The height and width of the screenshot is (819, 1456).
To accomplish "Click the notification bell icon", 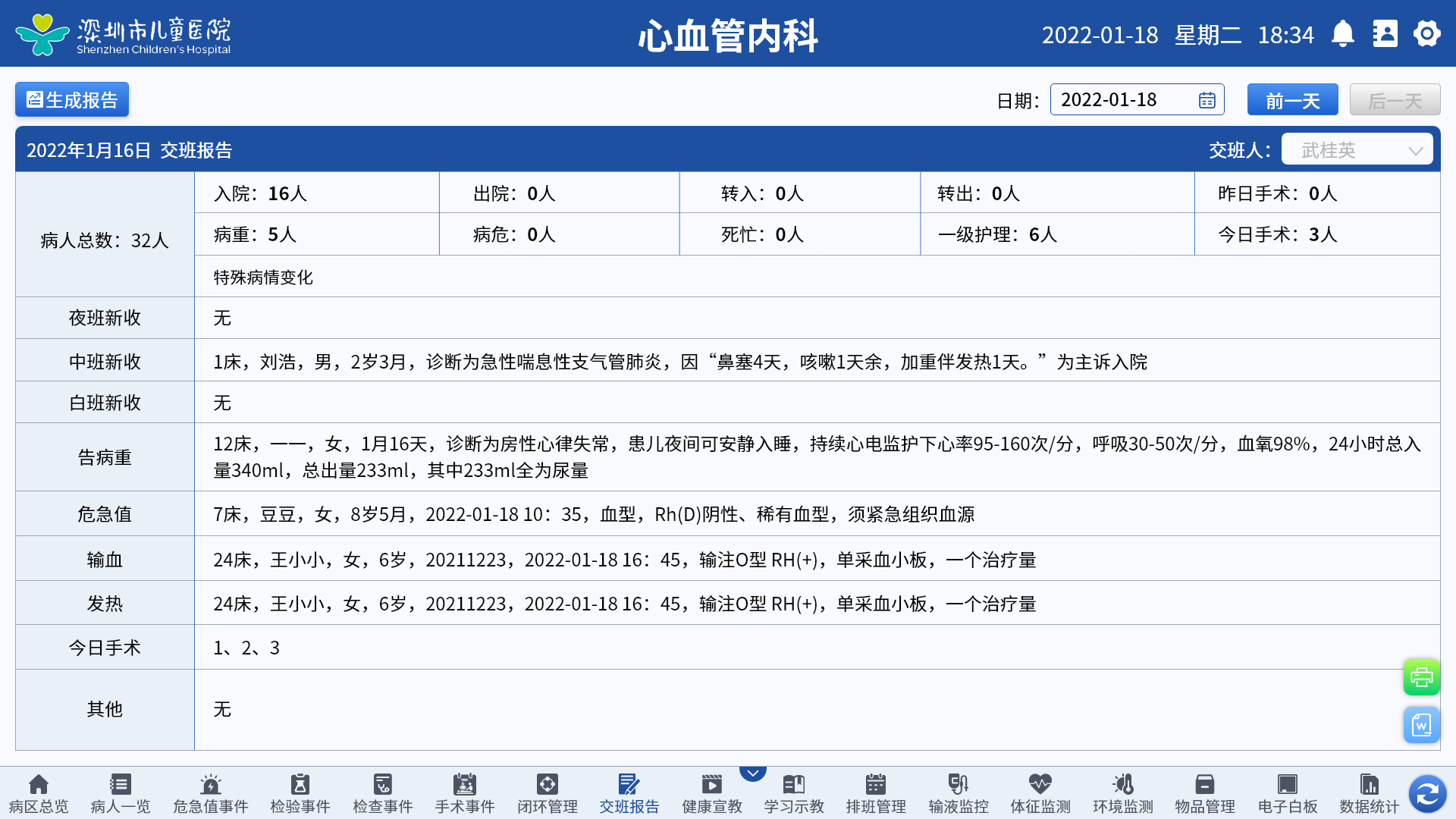I will [x=1343, y=34].
